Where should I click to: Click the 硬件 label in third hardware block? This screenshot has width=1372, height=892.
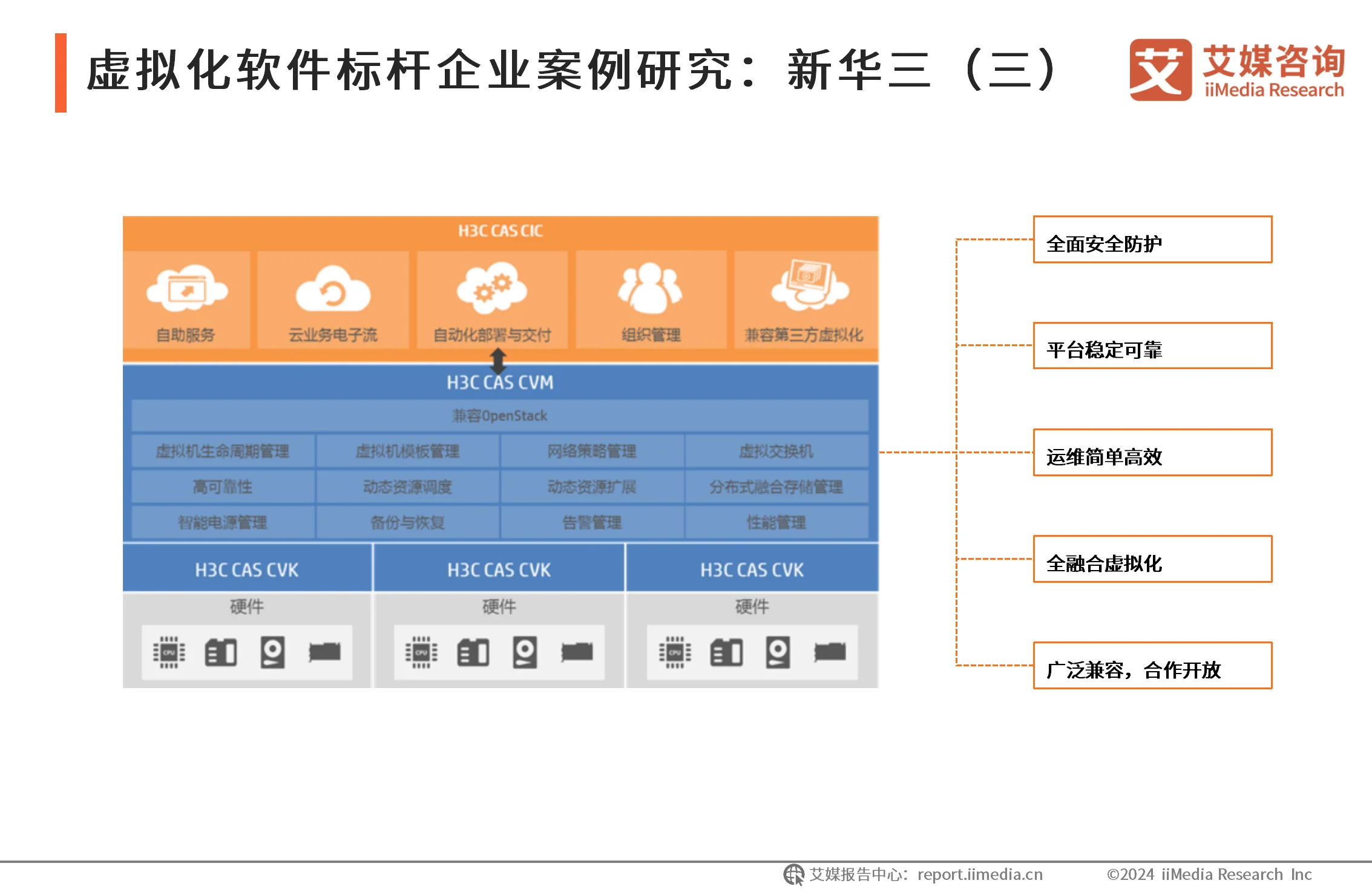coord(752,606)
